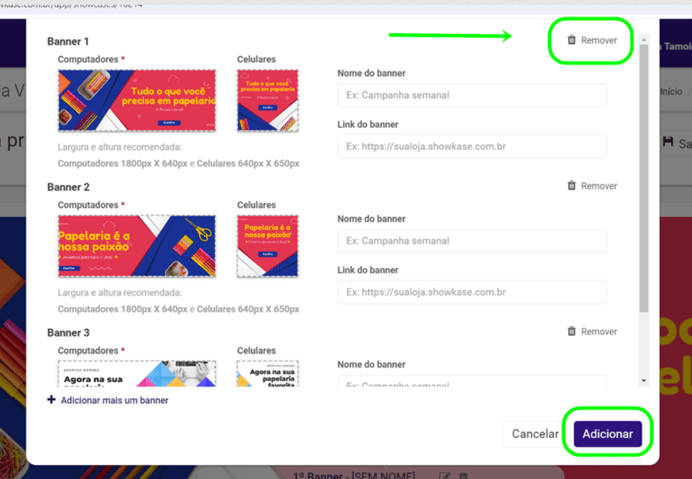Select Banner 1 Celulares image thumbnail

267,100
